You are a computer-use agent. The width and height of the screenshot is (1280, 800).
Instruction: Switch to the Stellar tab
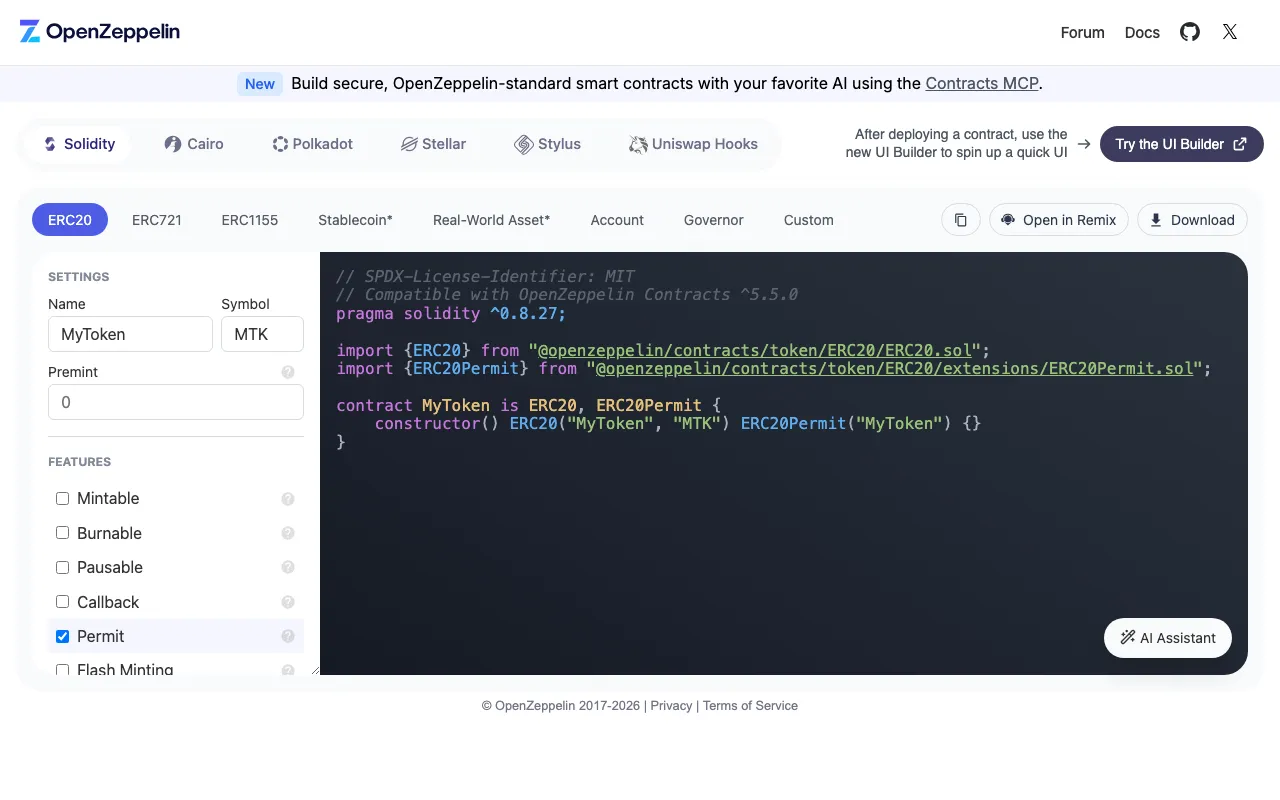tap(433, 144)
